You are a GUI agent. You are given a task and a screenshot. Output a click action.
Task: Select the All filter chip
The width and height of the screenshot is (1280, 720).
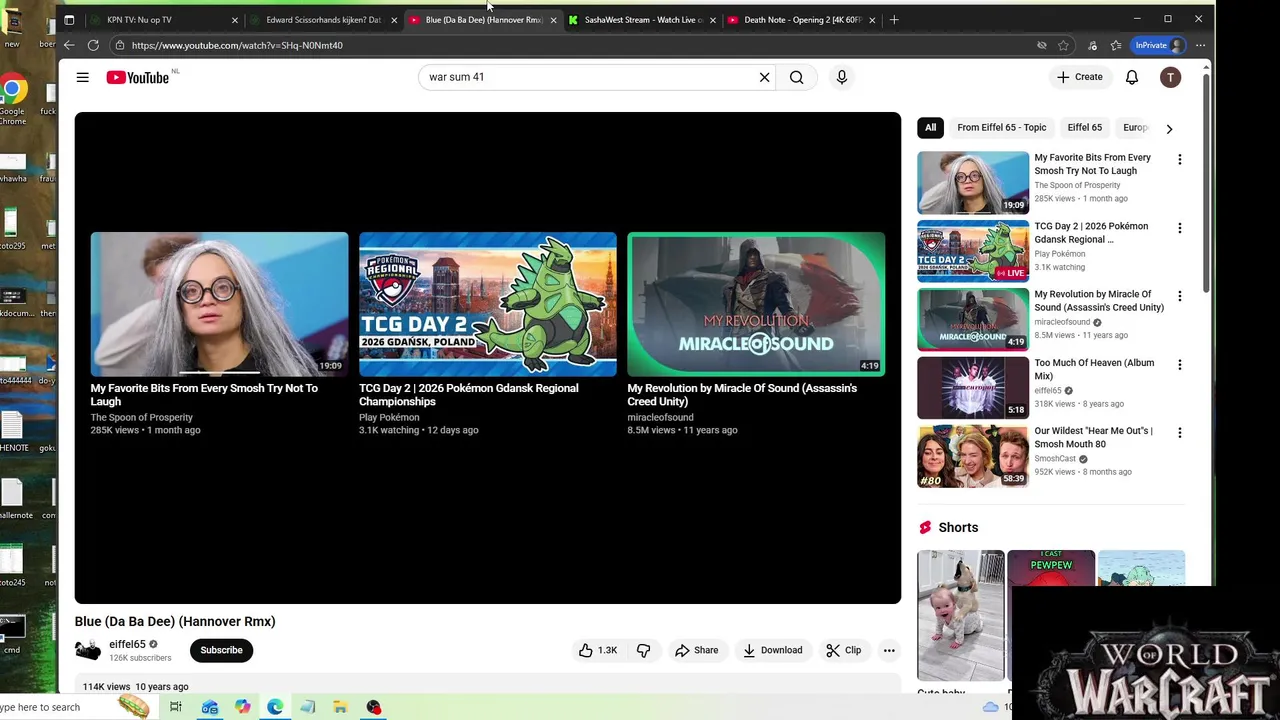930,128
